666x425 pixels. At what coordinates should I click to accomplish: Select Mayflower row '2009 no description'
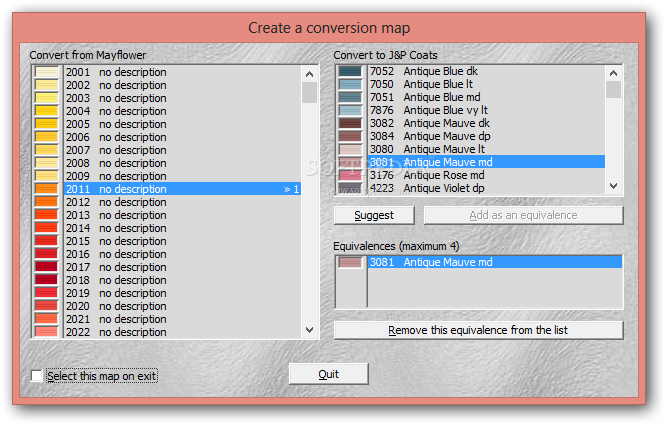pyautogui.click(x=183, y=176)
